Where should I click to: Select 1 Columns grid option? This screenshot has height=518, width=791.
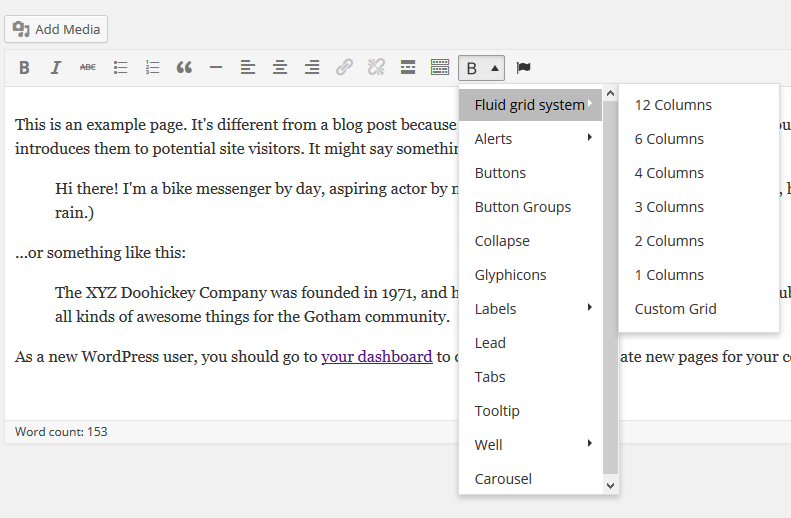tap(699, 275)
